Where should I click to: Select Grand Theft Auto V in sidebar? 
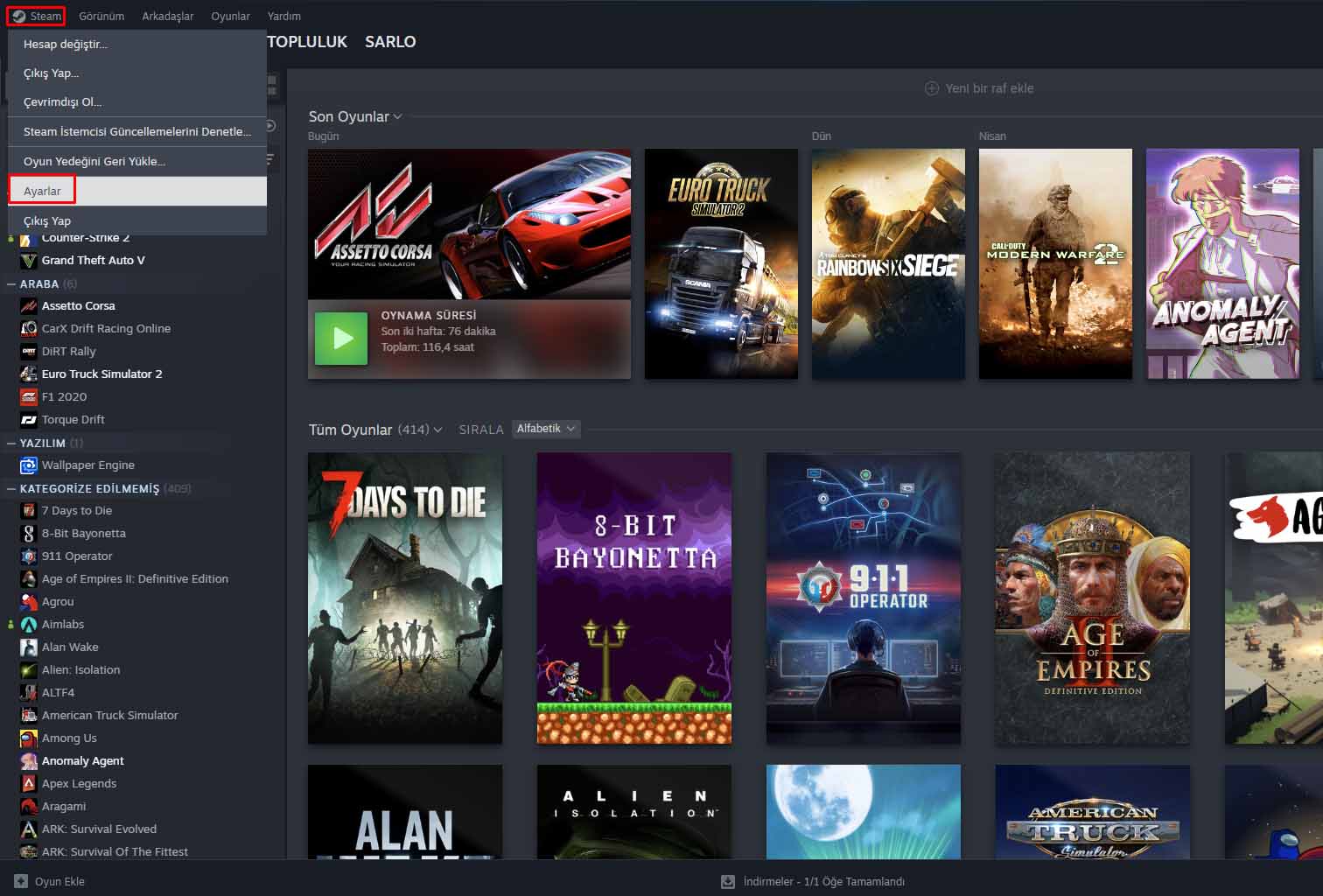pos(93,260)
